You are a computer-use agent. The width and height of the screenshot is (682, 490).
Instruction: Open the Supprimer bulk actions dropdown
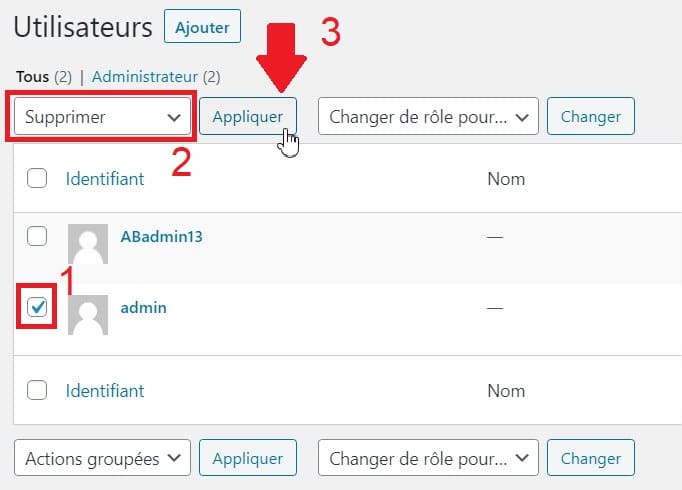[104, 117]
